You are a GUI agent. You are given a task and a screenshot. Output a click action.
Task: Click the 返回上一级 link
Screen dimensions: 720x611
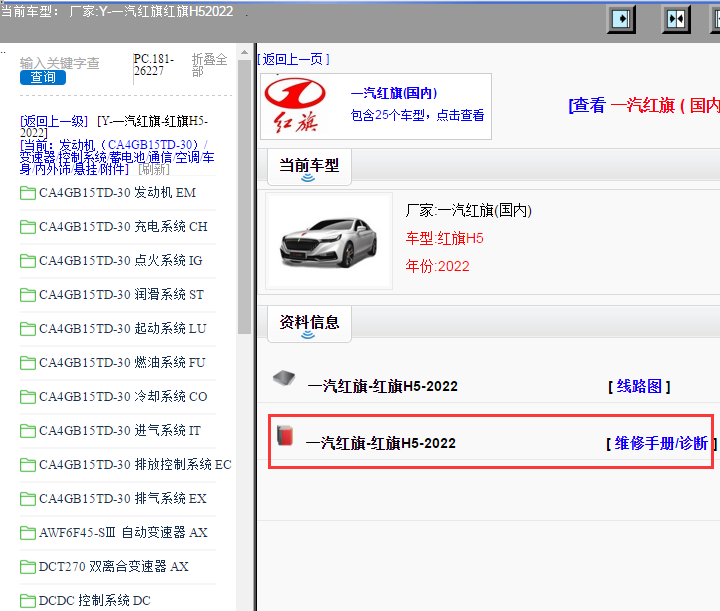[x=54, y=121]
